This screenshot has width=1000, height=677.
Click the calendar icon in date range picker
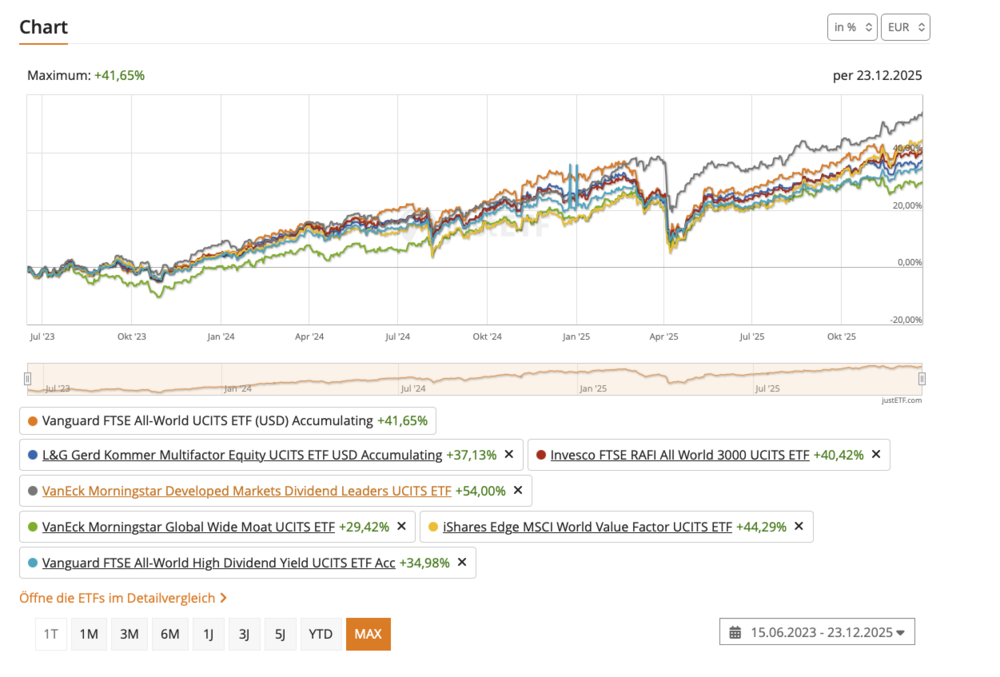coord(735,632)
